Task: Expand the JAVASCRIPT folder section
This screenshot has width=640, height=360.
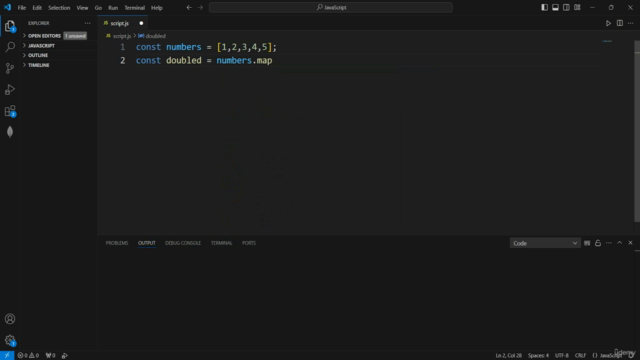Action: tap(59, 46)
